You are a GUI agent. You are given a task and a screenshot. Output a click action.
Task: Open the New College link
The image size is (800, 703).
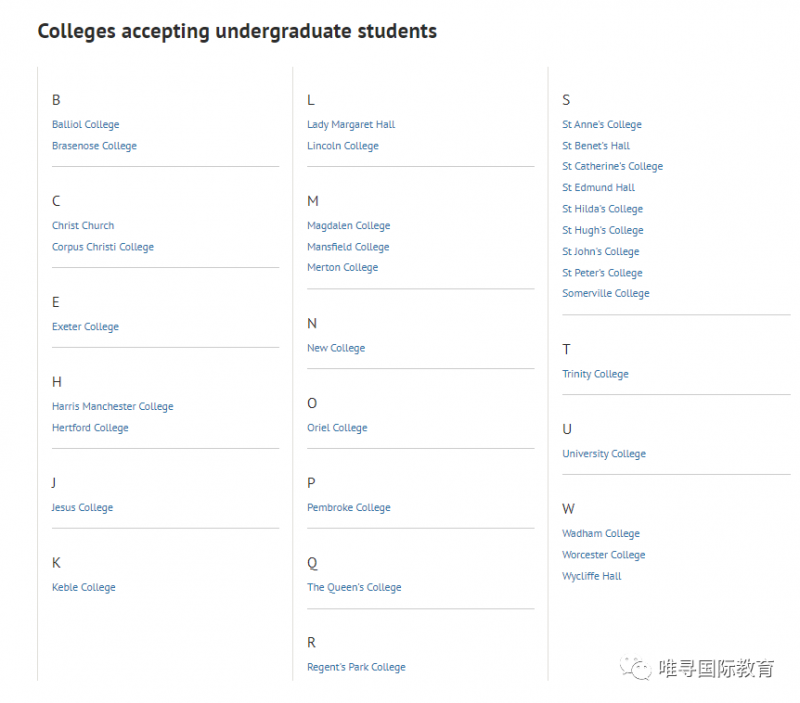click(x=336, y=348)
